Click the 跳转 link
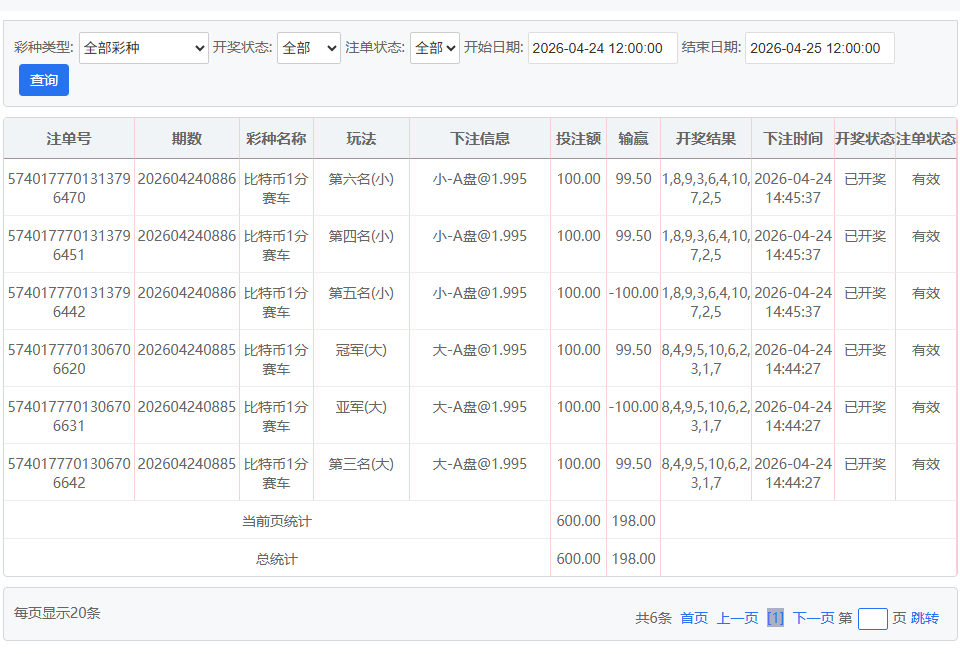Screen dimensions: 960x654 [925, 618]
